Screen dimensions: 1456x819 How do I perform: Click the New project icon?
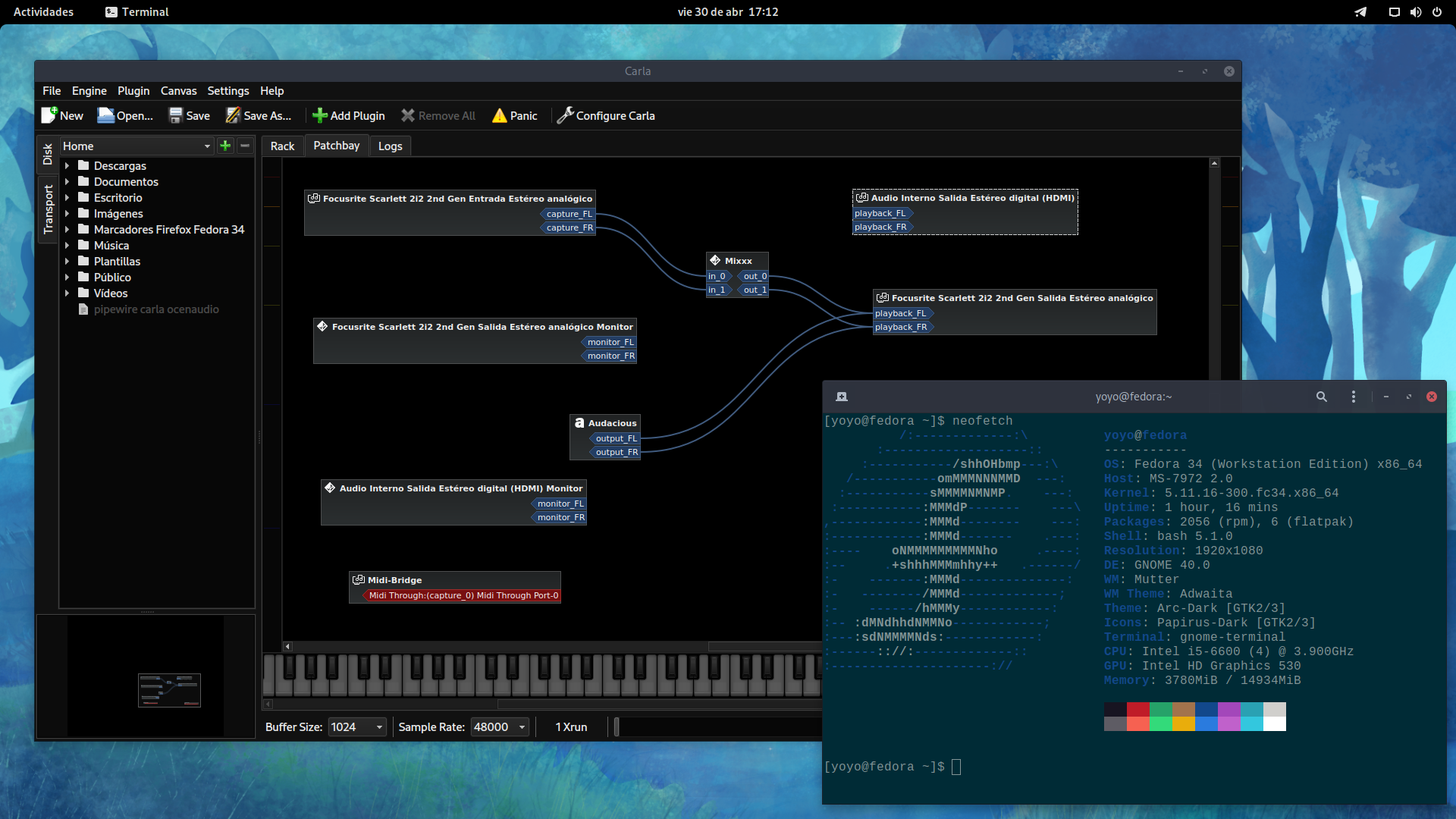tap(50, 115)
